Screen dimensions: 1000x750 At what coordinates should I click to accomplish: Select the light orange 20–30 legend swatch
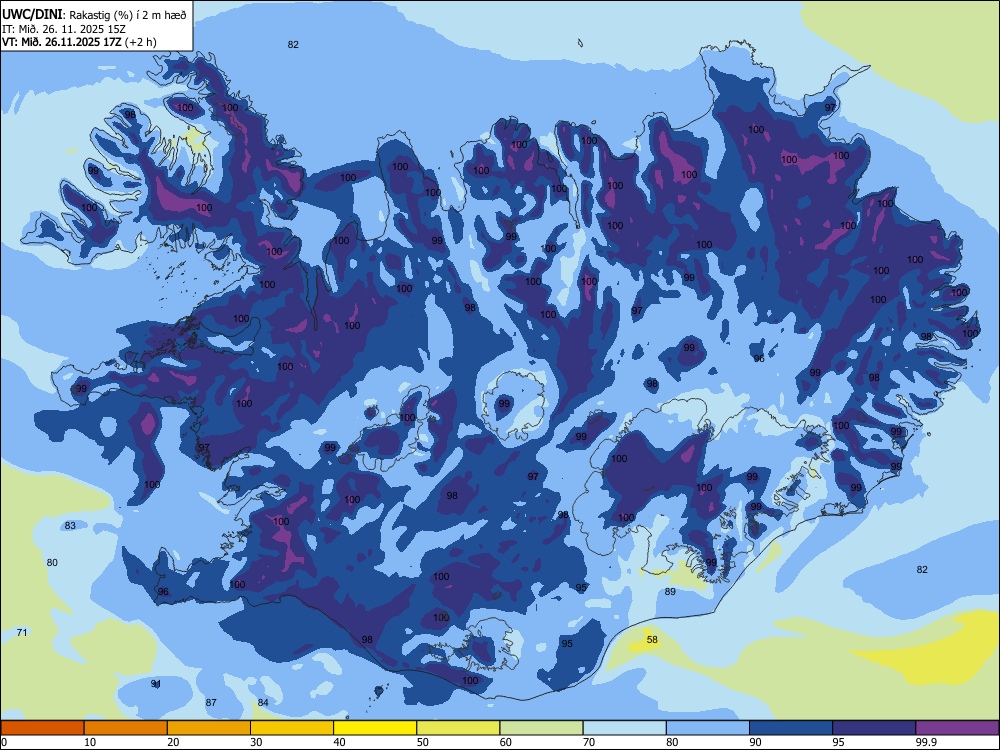tap(209, 728)
